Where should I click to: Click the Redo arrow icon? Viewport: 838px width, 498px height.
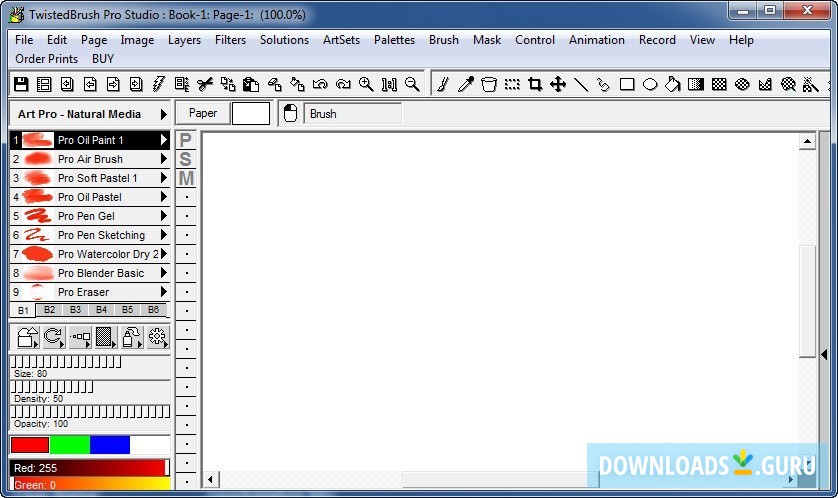pyautogui.click(x=343, y=84)
